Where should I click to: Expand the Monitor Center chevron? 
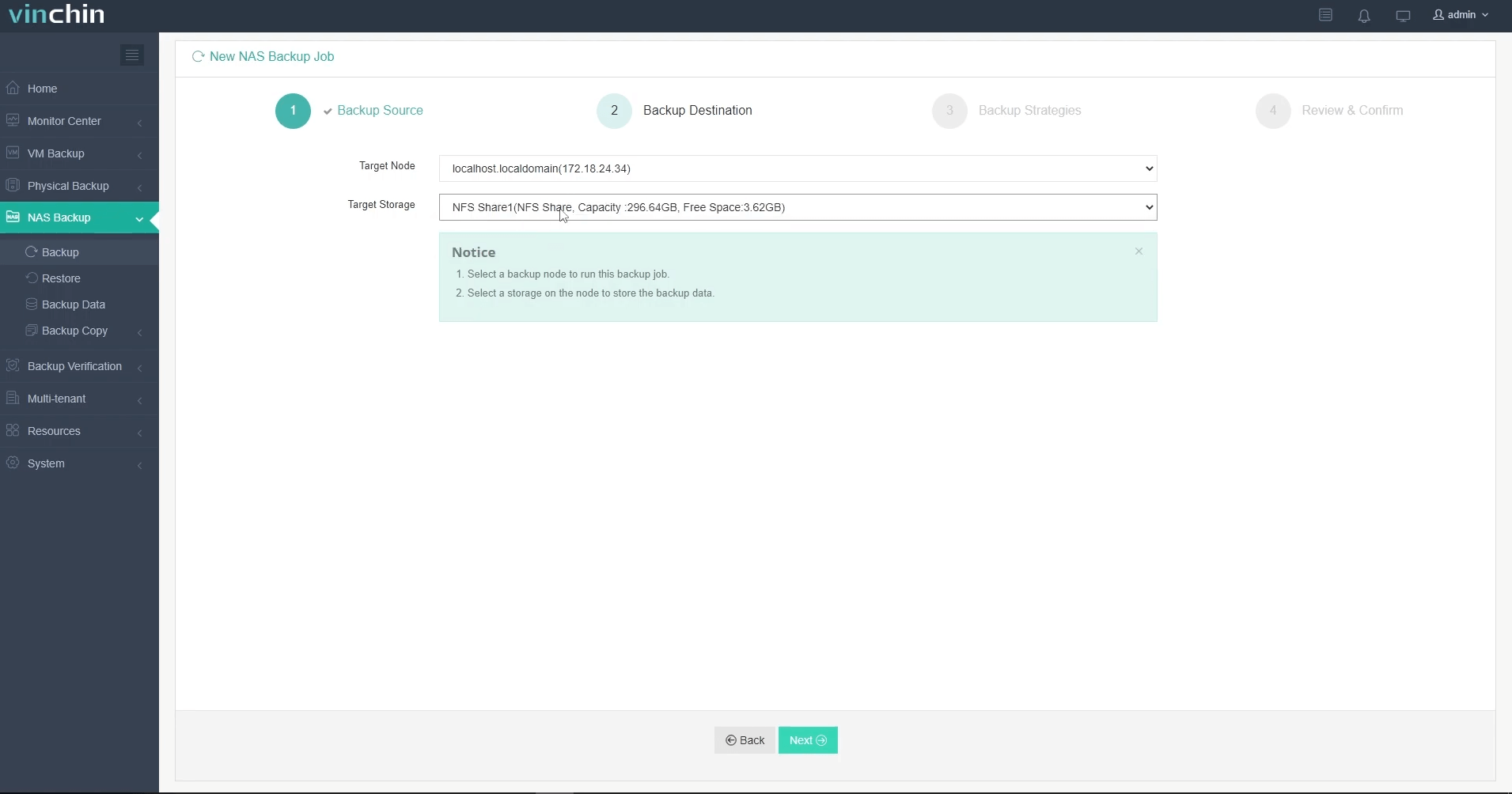point(139,122)
